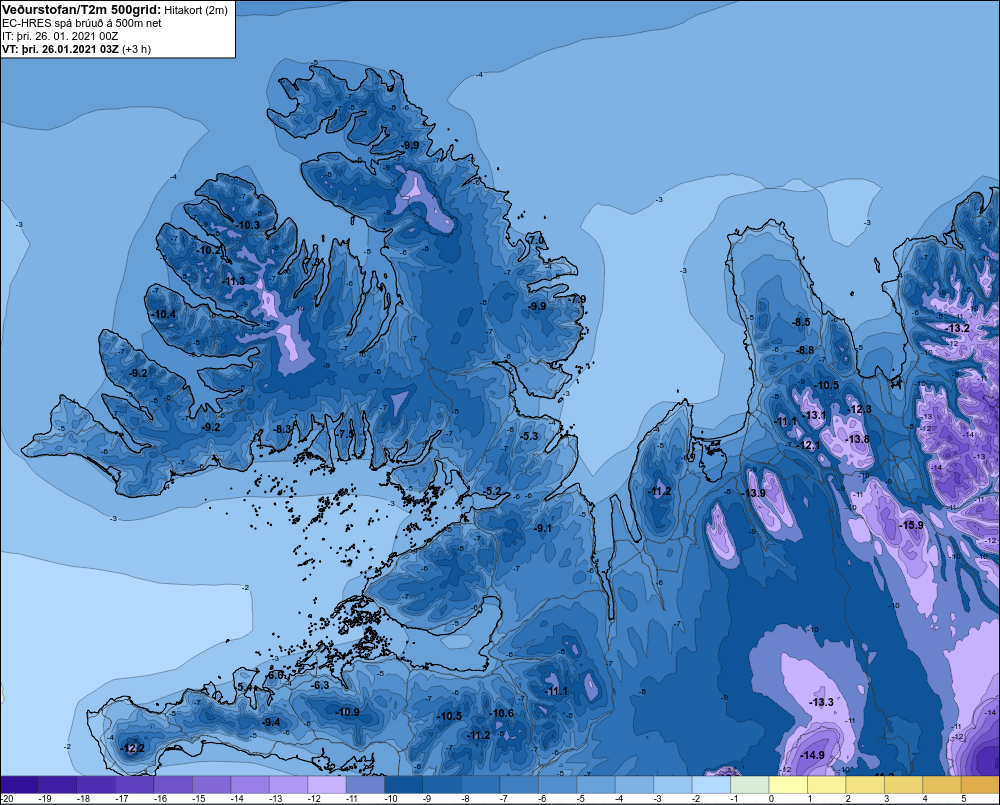Select the -10.9 temperature label

coord(347,713)
